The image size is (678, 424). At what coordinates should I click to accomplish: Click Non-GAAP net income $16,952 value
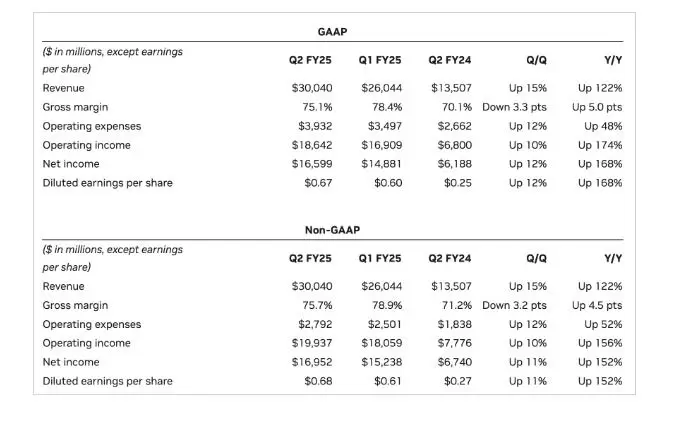[x=311, y=362]
